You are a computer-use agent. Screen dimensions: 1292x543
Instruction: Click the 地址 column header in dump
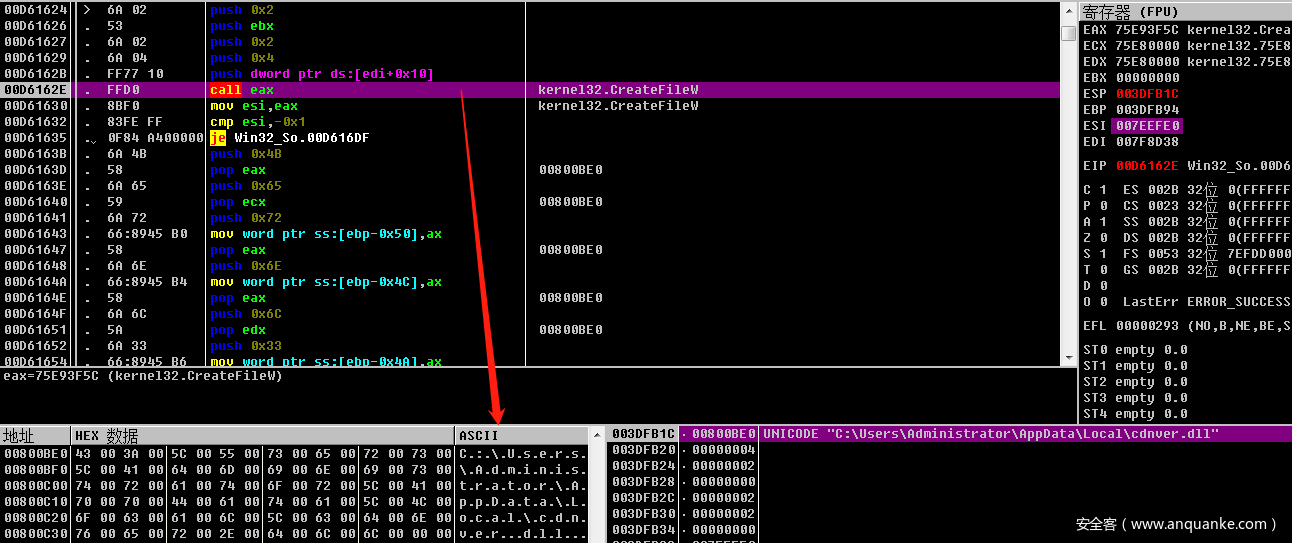tap(20, 436)
